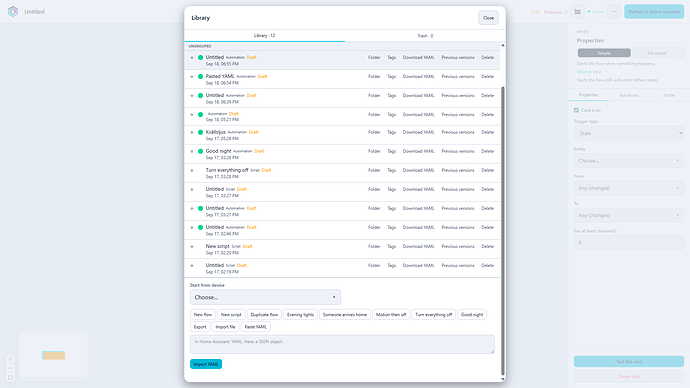This screenshot has width=690, height=388.
Task: Click the Library dialog vertical scrollbar
Action: click(503, 231)
